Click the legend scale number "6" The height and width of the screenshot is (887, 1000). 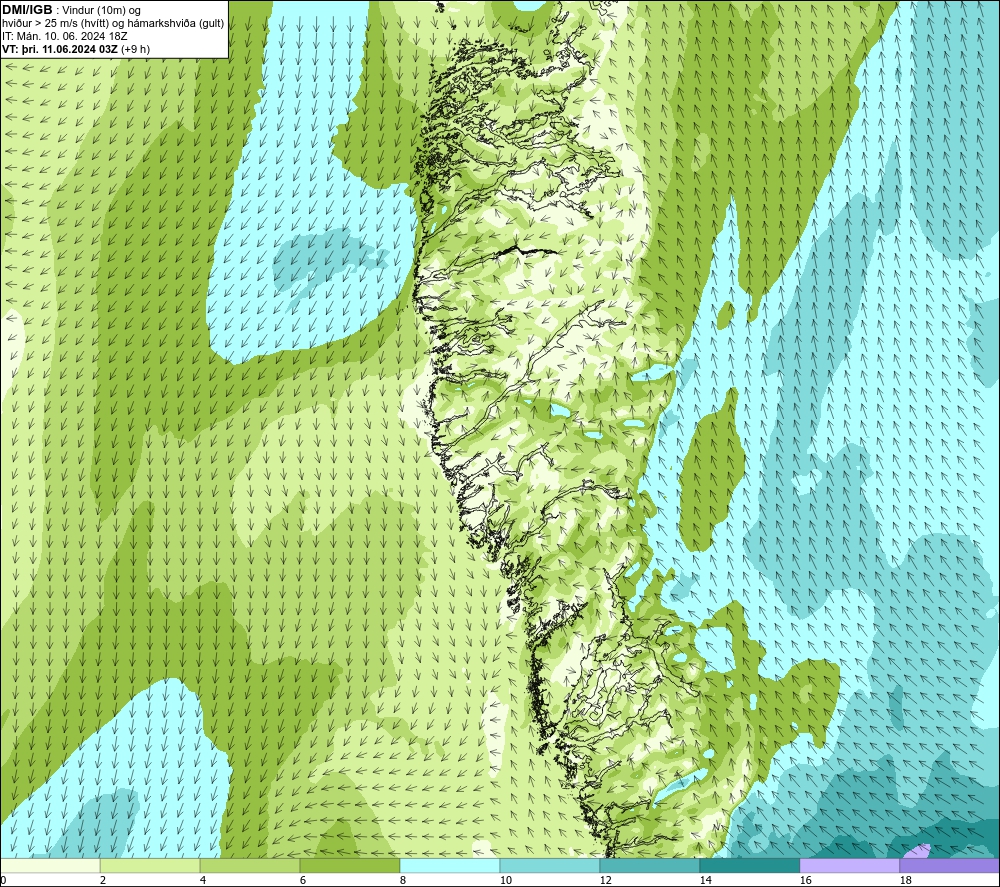click(303, 880)
